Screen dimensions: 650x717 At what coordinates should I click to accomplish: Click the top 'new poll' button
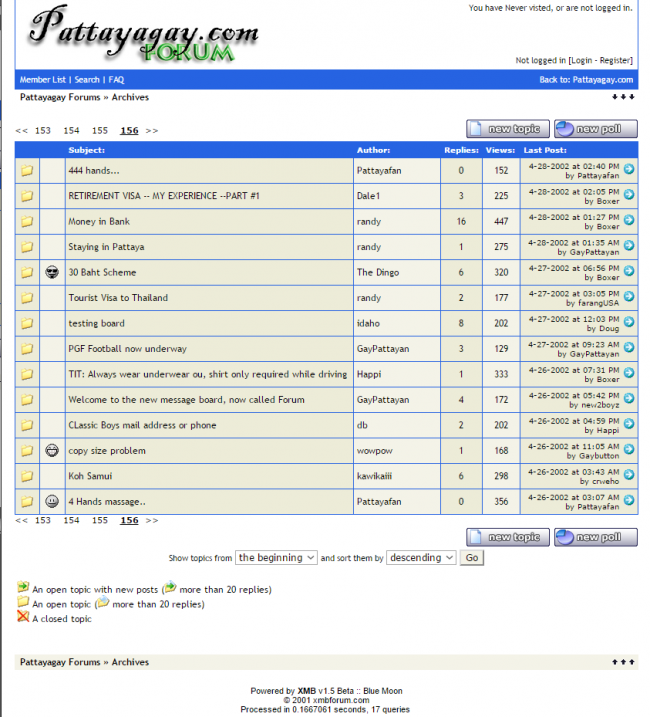pos(596,129)
